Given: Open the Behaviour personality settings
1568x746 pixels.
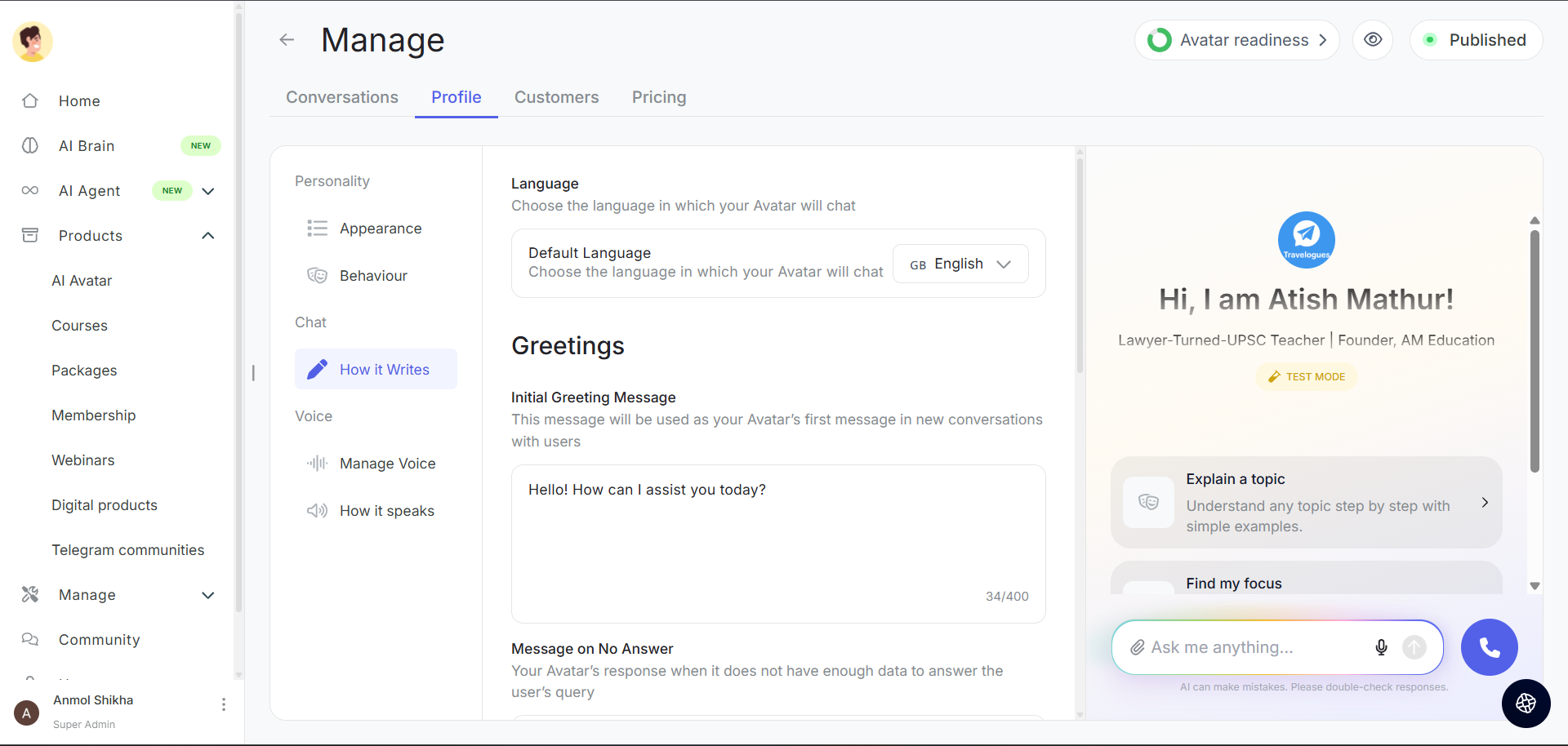Looking at the screenshot, I should (373, 276).
